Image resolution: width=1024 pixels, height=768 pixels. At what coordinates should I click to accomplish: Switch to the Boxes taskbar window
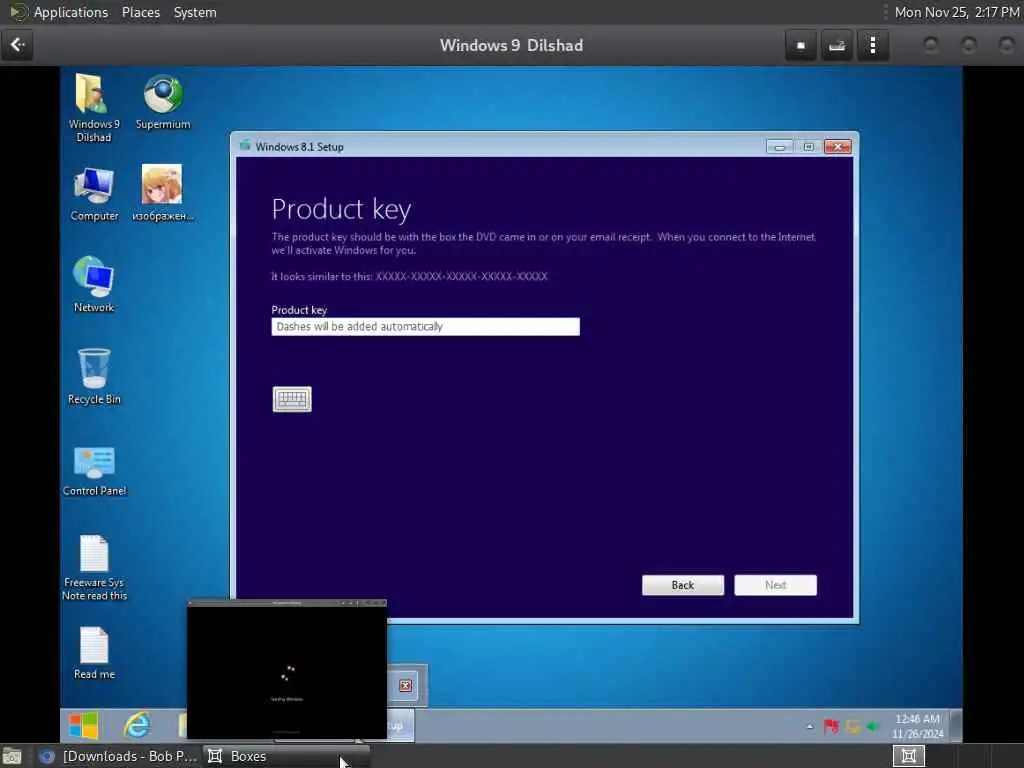tap(286, 756)
